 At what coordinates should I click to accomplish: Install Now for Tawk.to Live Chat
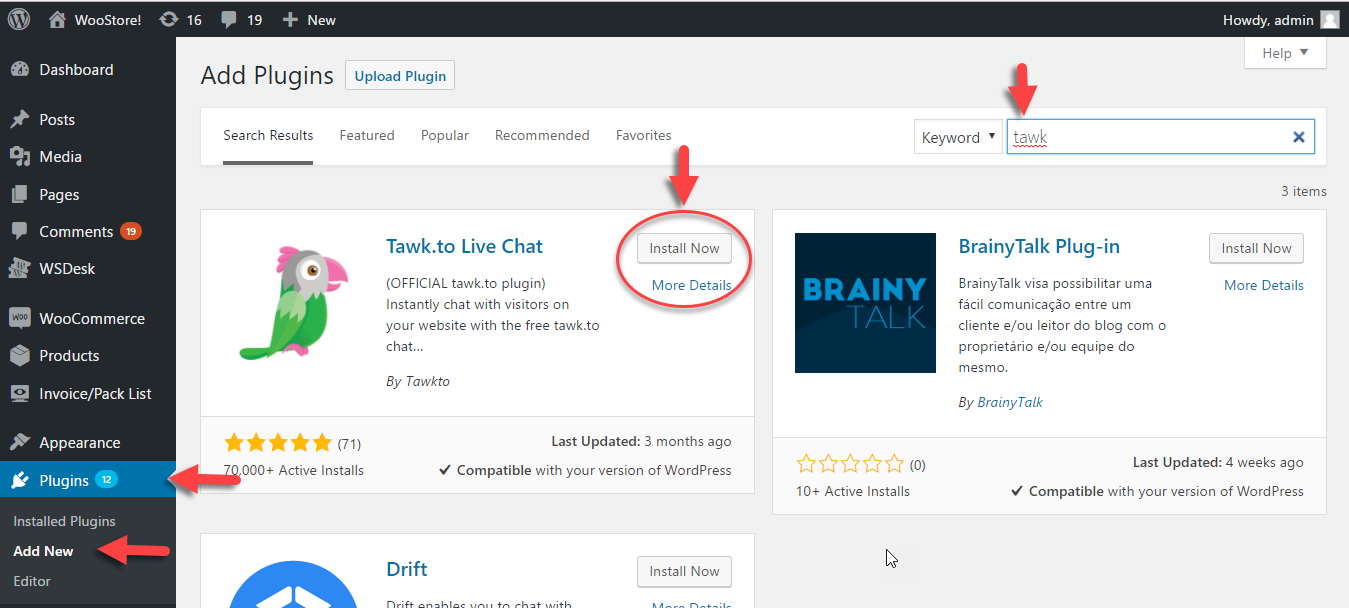[684, 248]
